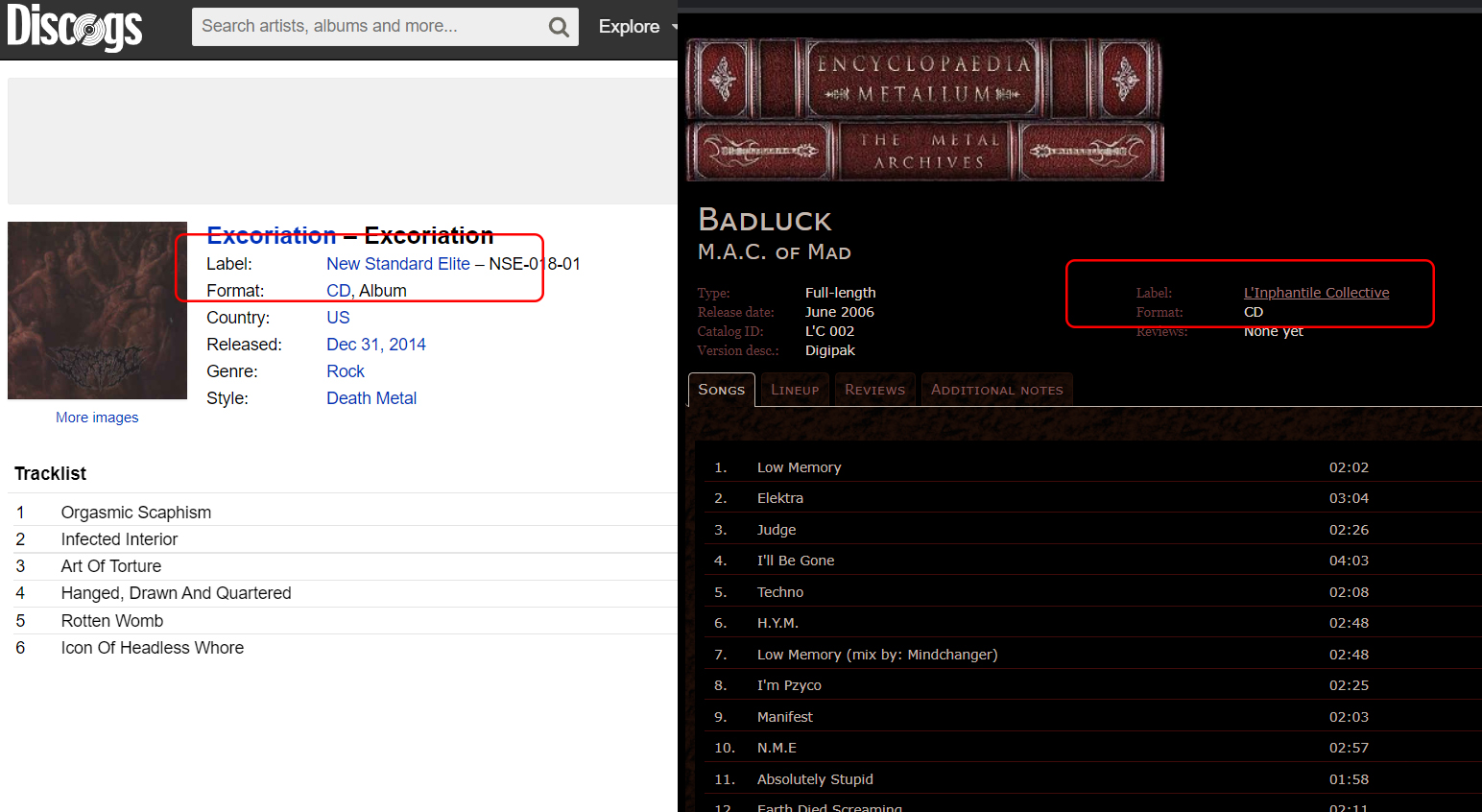Switch to the Reviews tab
Screen dimensions: 1482x812
coord(875,390)
